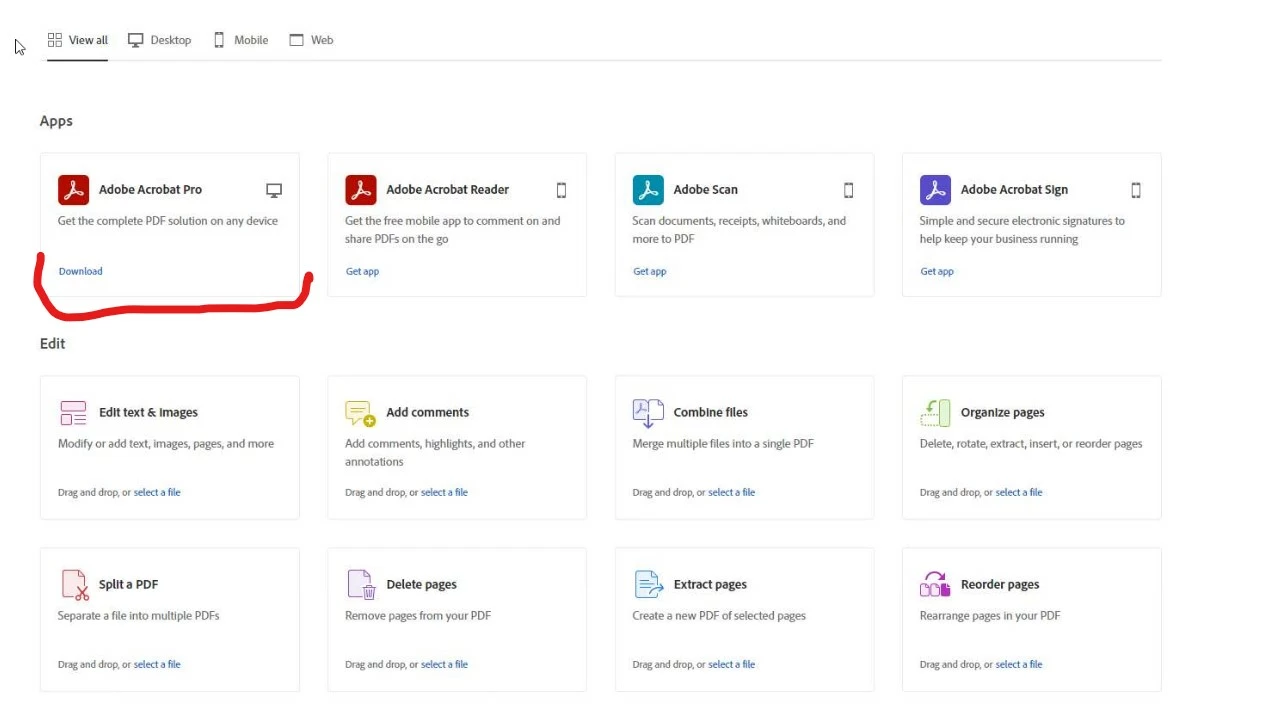Click 'Rearrange pages in your PDF' text
Screen dimensions: 1264x710
tap(990, 615)
